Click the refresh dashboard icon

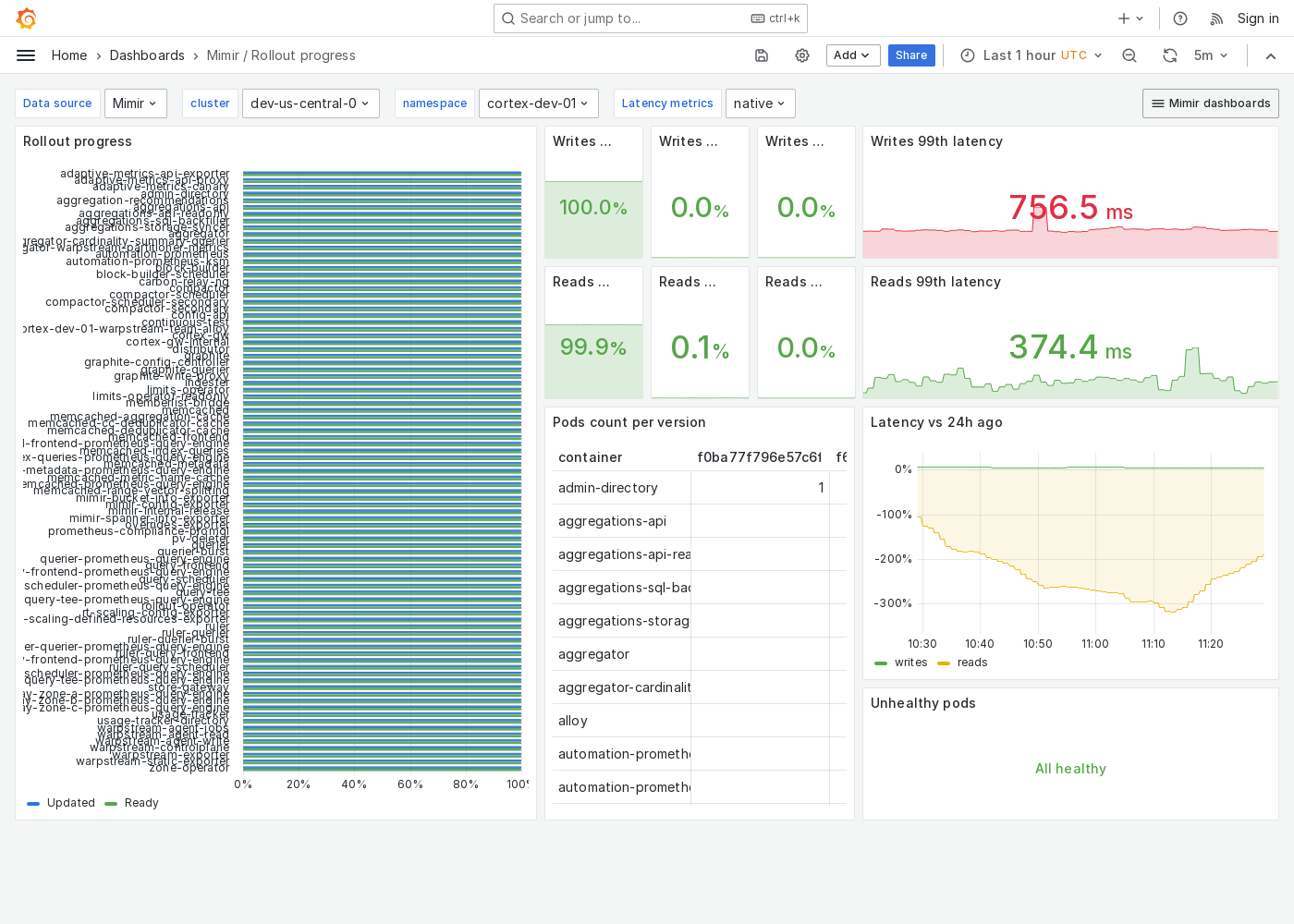pos(1170,55)
